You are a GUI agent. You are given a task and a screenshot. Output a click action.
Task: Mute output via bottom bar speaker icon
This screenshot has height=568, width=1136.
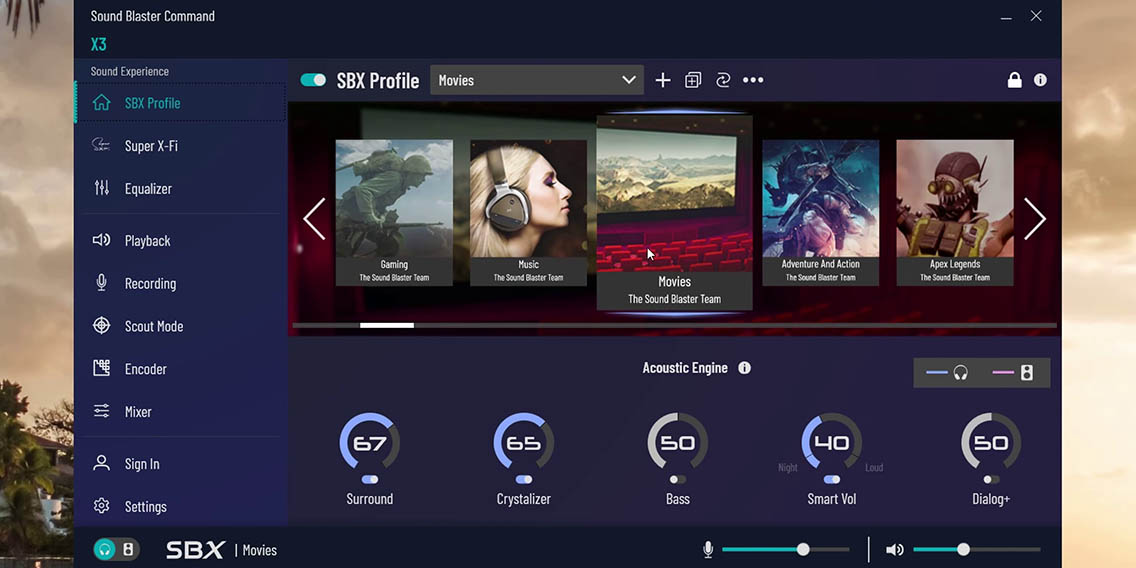[895, 550]
